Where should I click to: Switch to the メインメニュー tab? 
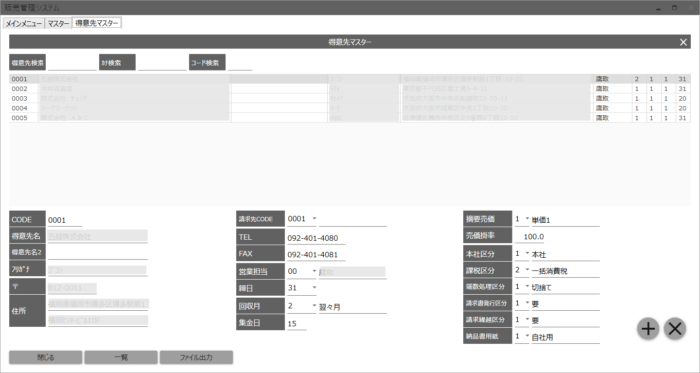(x=24, y=24)
